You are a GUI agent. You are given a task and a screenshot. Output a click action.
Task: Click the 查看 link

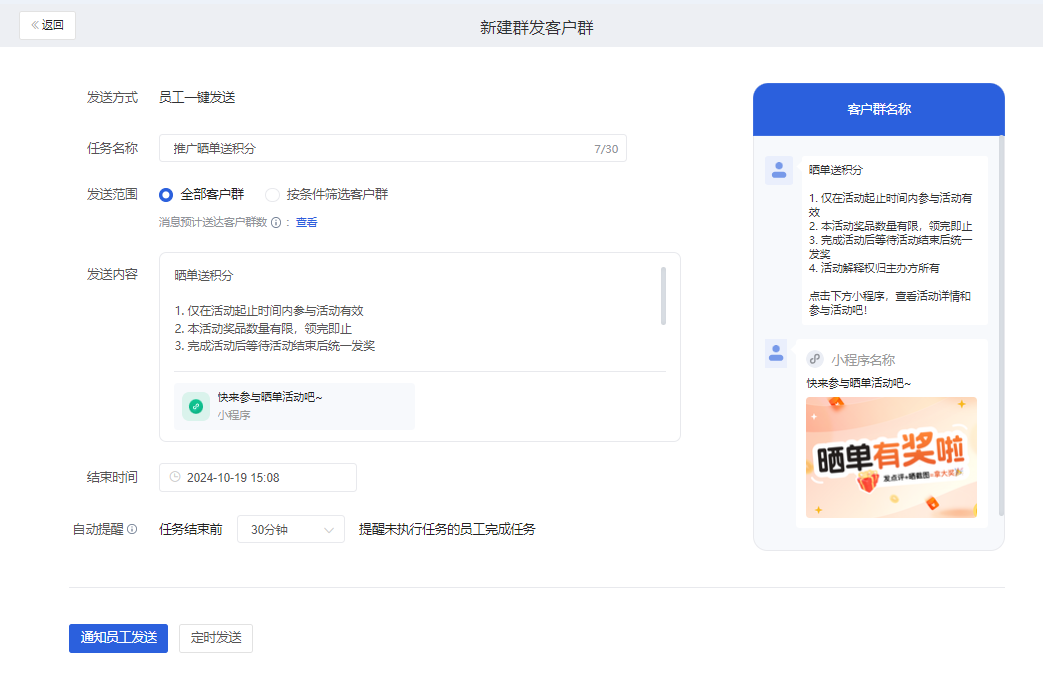click(307, 222)
